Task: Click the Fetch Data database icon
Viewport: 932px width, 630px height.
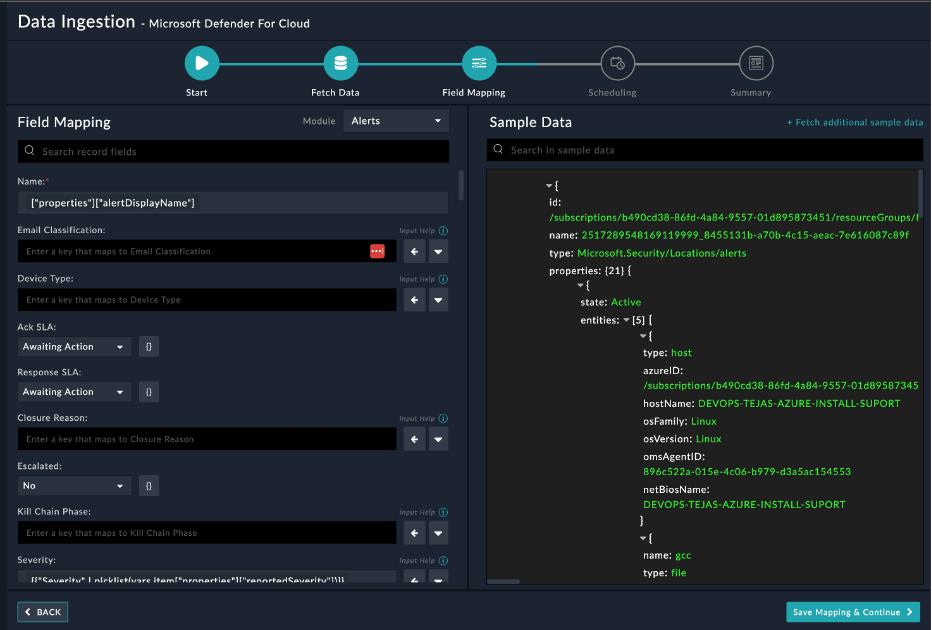Action: tap(340, 63)
